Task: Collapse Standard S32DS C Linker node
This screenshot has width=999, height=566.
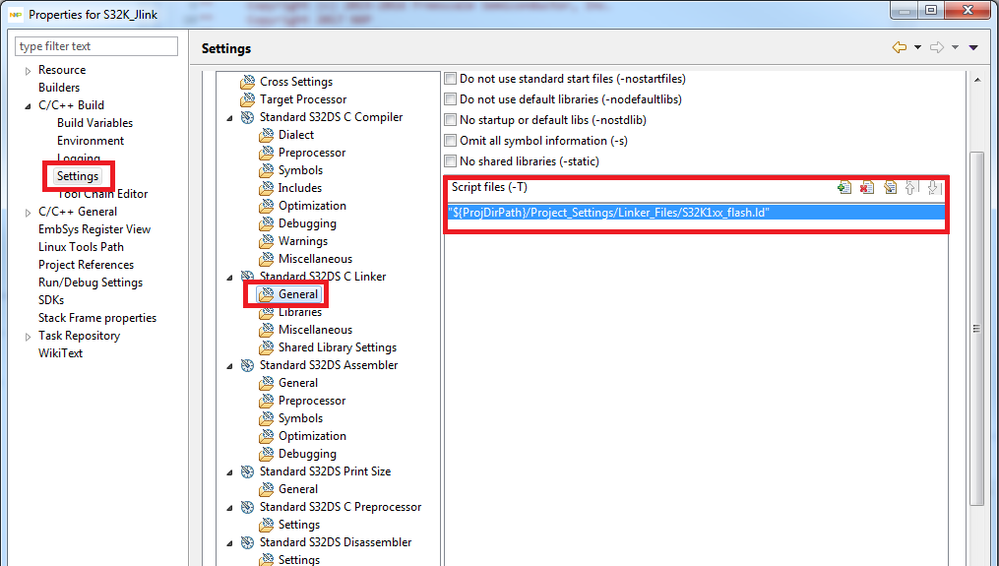Action: tap(229, 277)
